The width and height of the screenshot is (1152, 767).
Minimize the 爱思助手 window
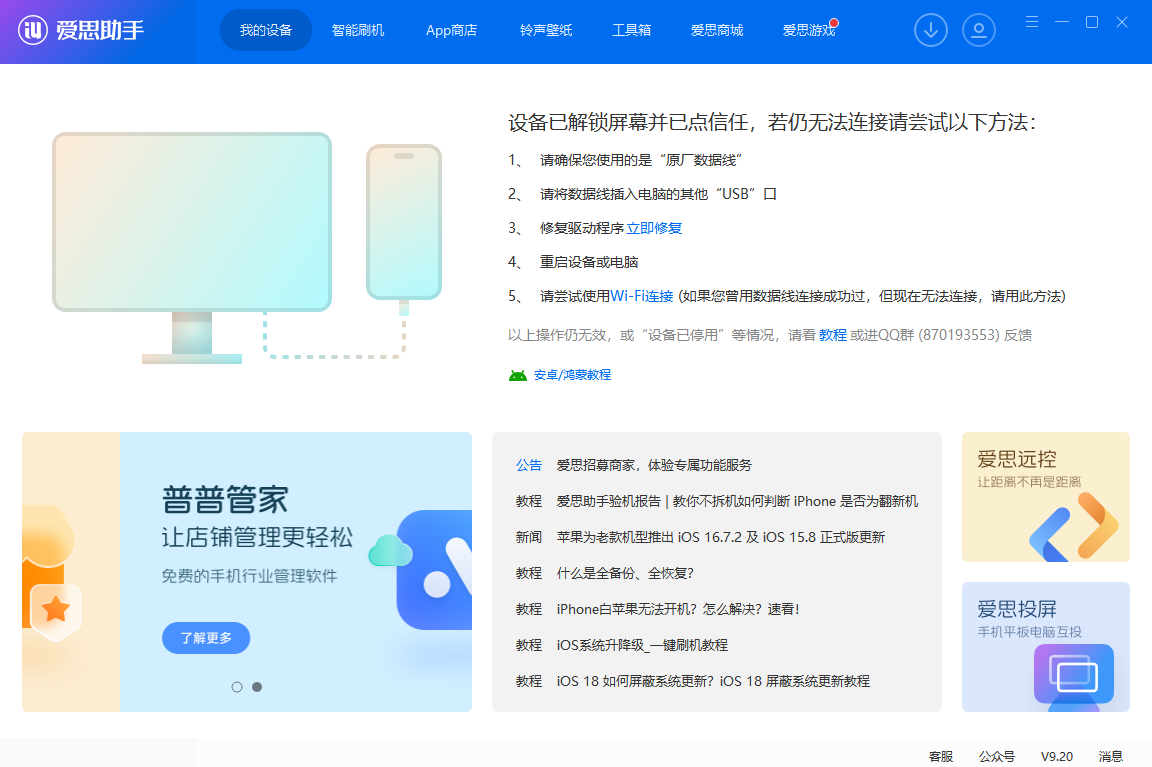1062,22
